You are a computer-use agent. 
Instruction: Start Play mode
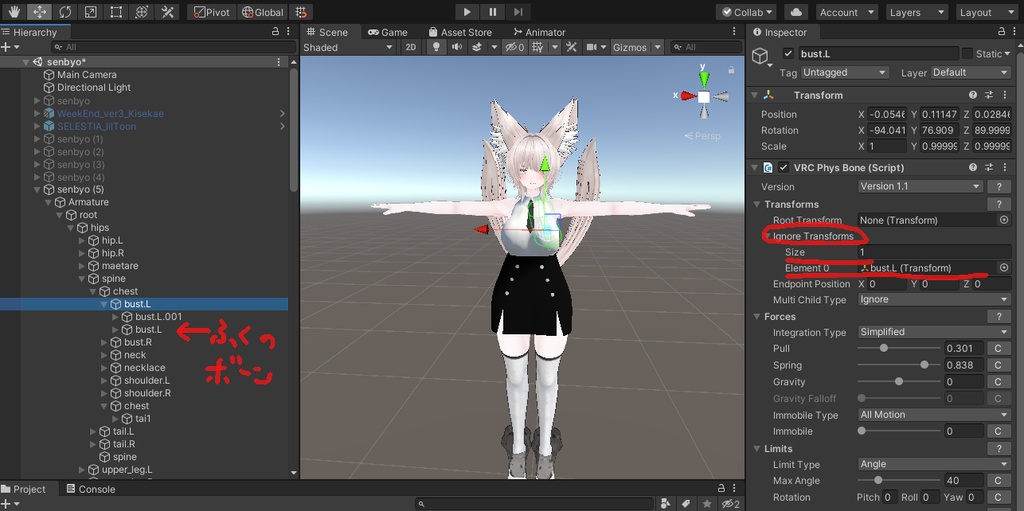[x=467, y=12]
